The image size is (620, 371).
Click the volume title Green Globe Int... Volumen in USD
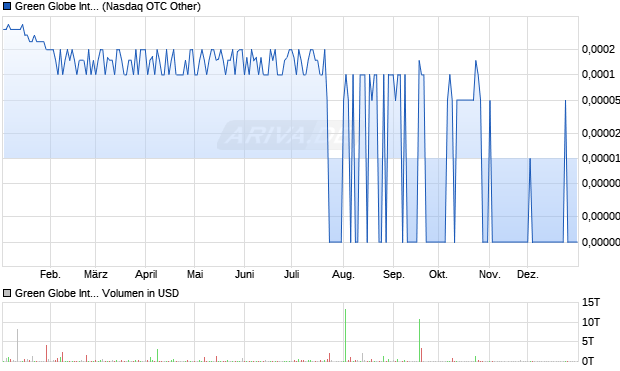(97, 293)
